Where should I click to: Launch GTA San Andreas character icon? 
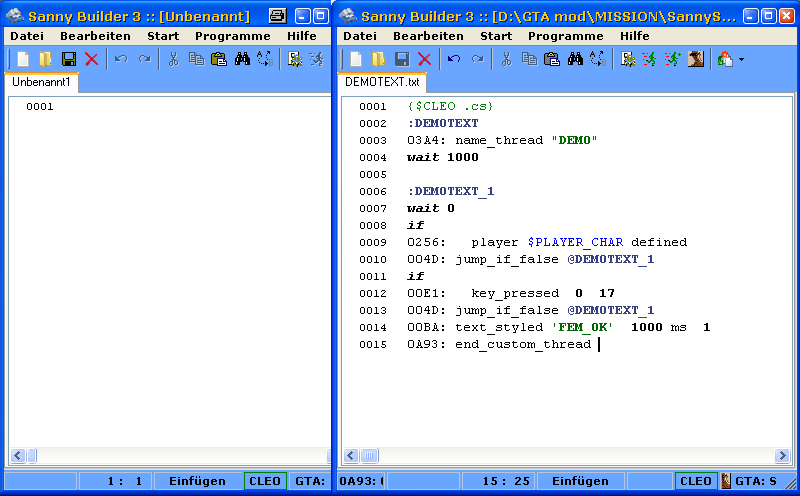tap(696, 59)
